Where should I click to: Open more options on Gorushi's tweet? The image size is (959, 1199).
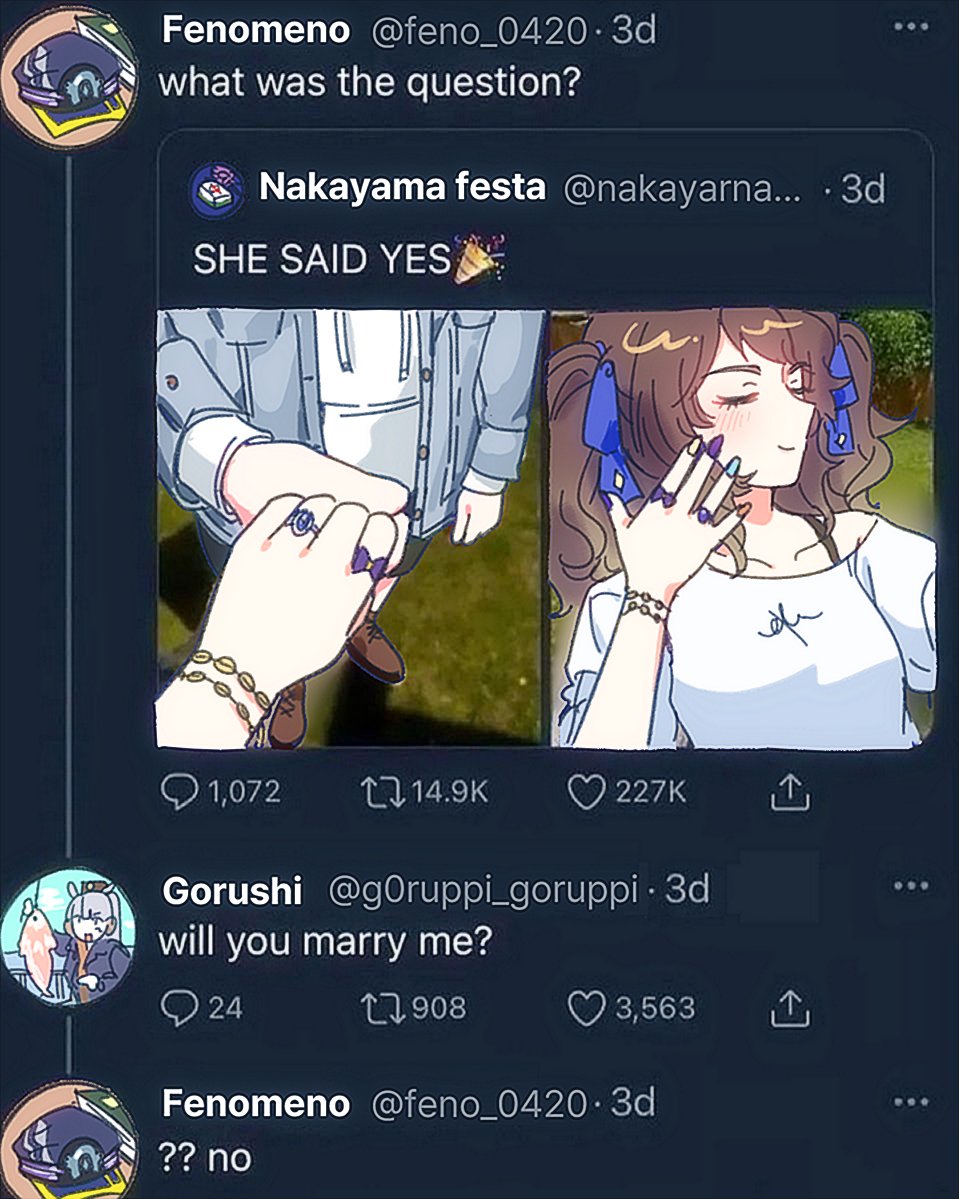(909, 886)
